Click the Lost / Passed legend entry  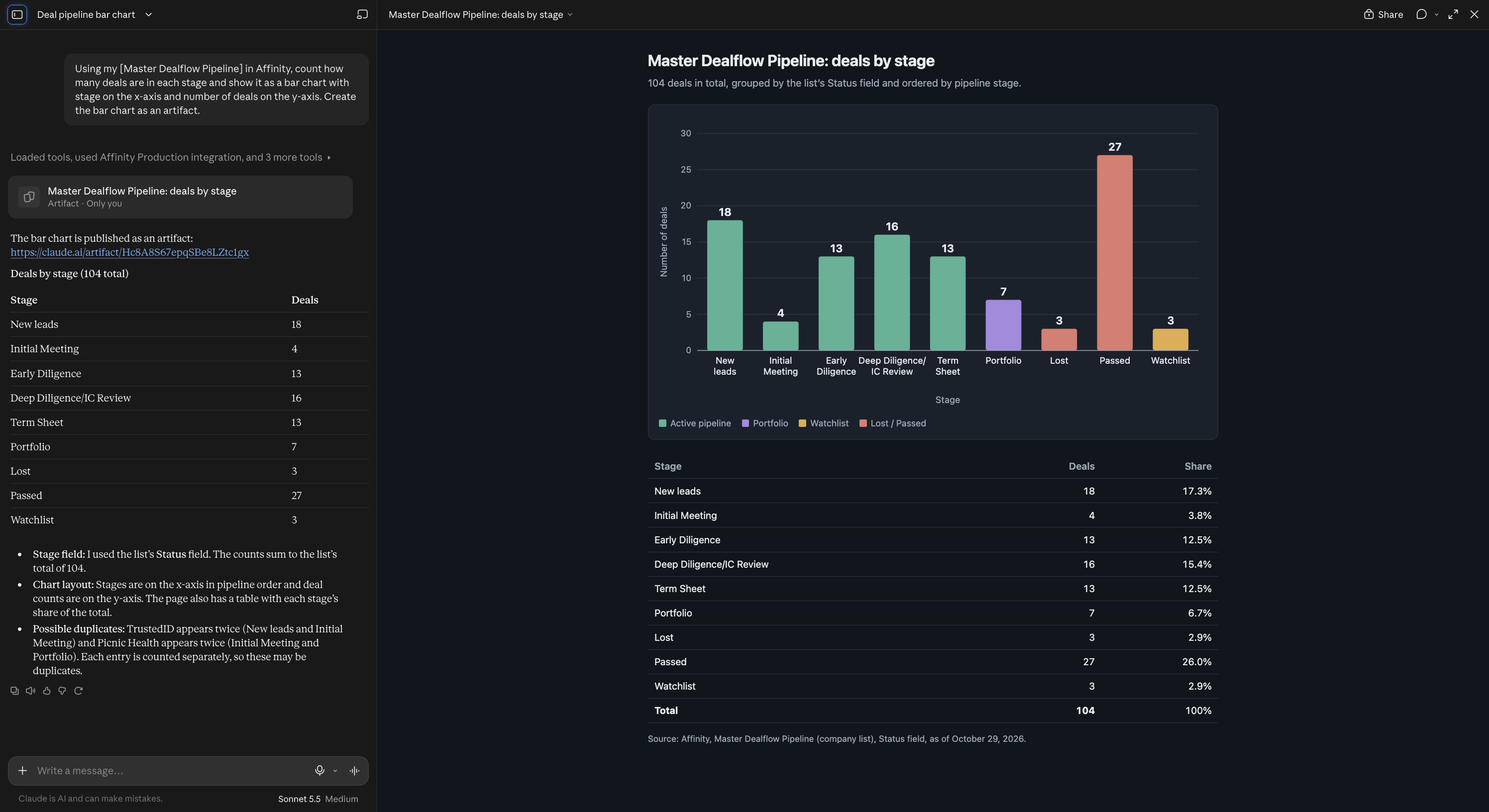click(892, 423)
